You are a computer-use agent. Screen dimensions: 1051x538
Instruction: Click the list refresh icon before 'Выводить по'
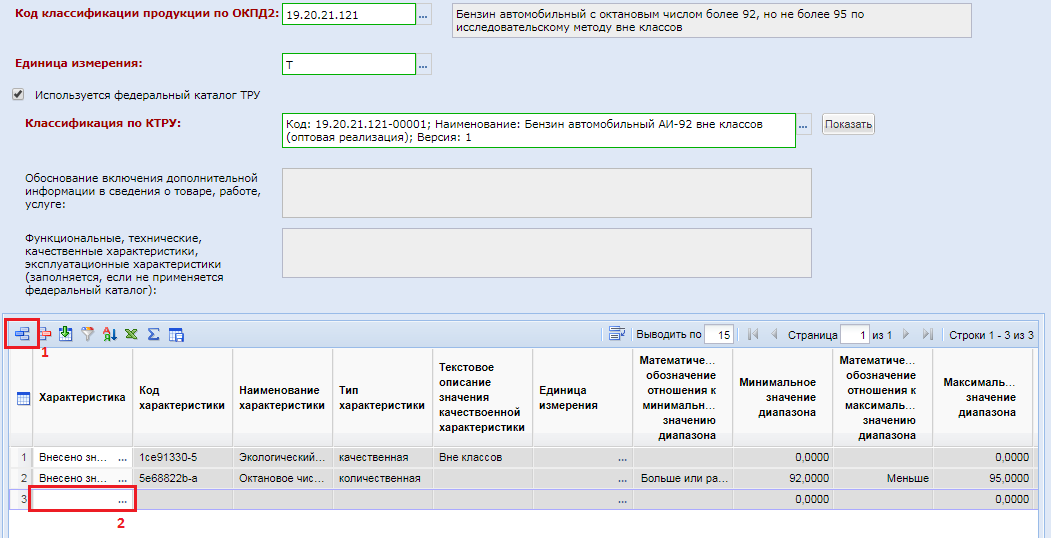616,334
